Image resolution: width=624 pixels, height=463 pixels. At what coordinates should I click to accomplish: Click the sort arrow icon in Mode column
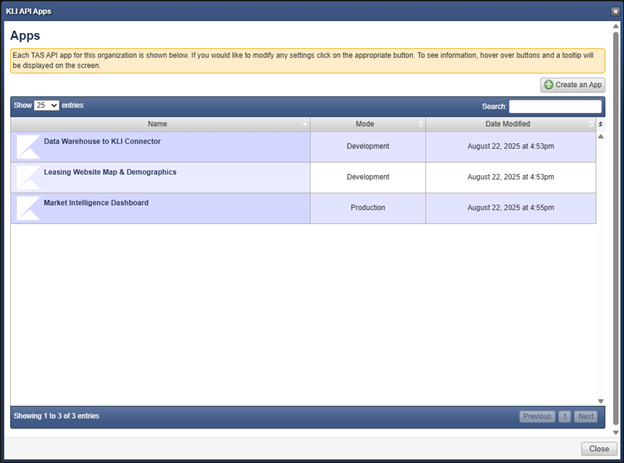tap(420, 125)
